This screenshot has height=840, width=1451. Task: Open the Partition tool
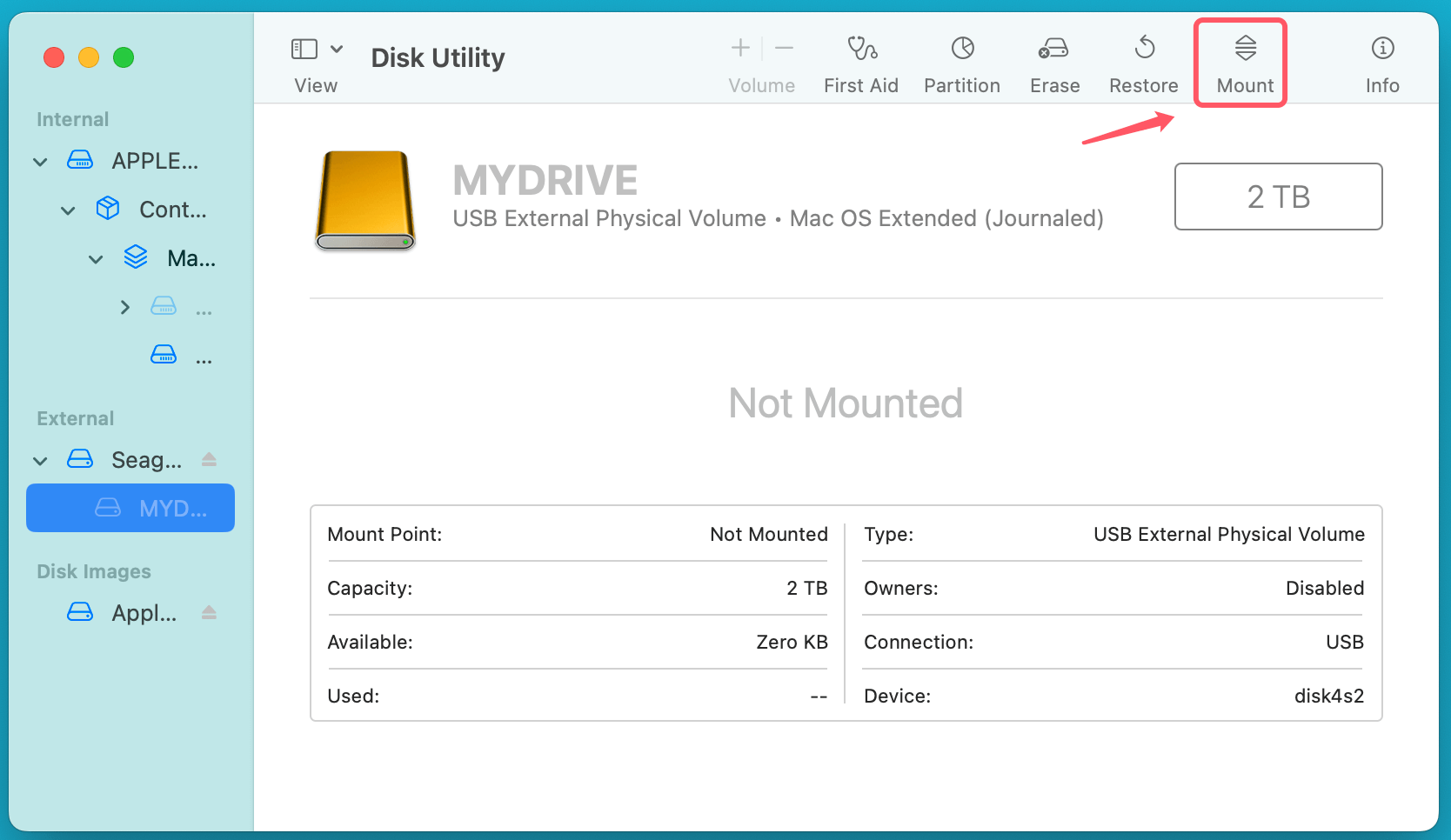pyautogui.click(x=961, y=61)
